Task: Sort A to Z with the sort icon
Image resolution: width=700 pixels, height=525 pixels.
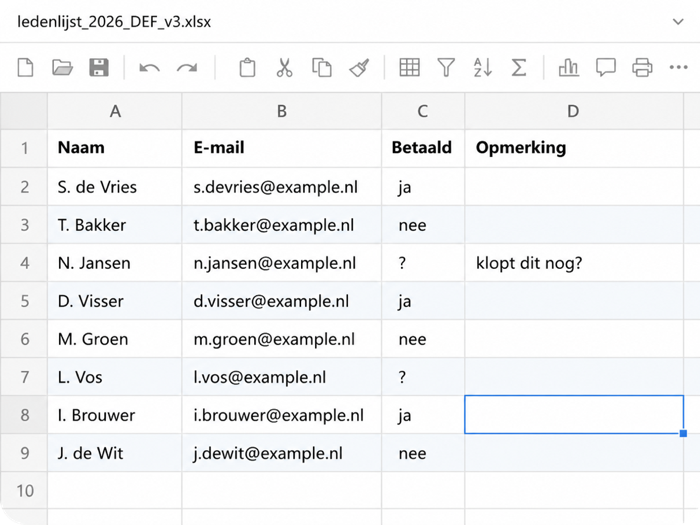Action: click(x=483, y=68)
